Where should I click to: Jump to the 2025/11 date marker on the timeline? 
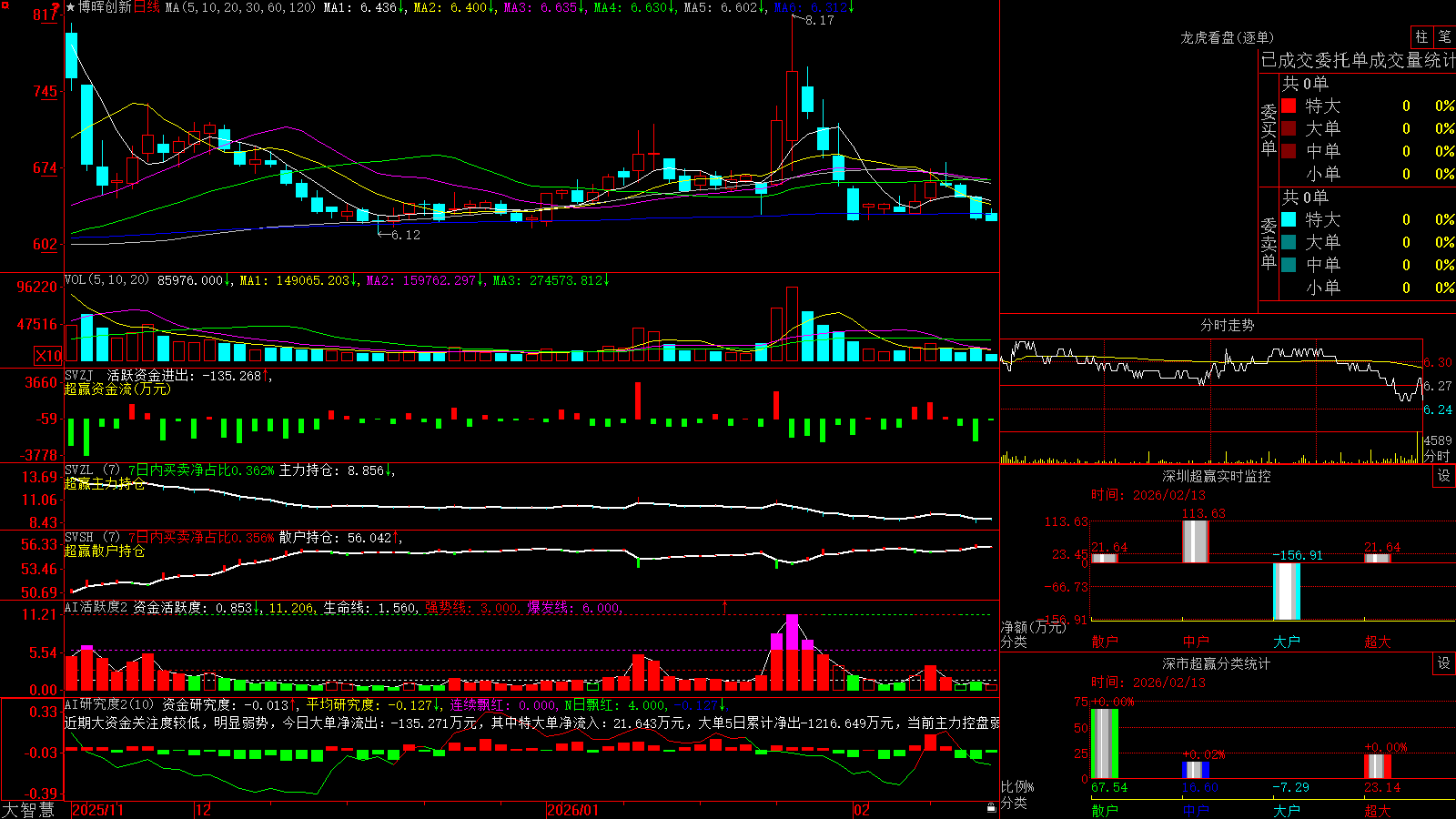point(98,810)
